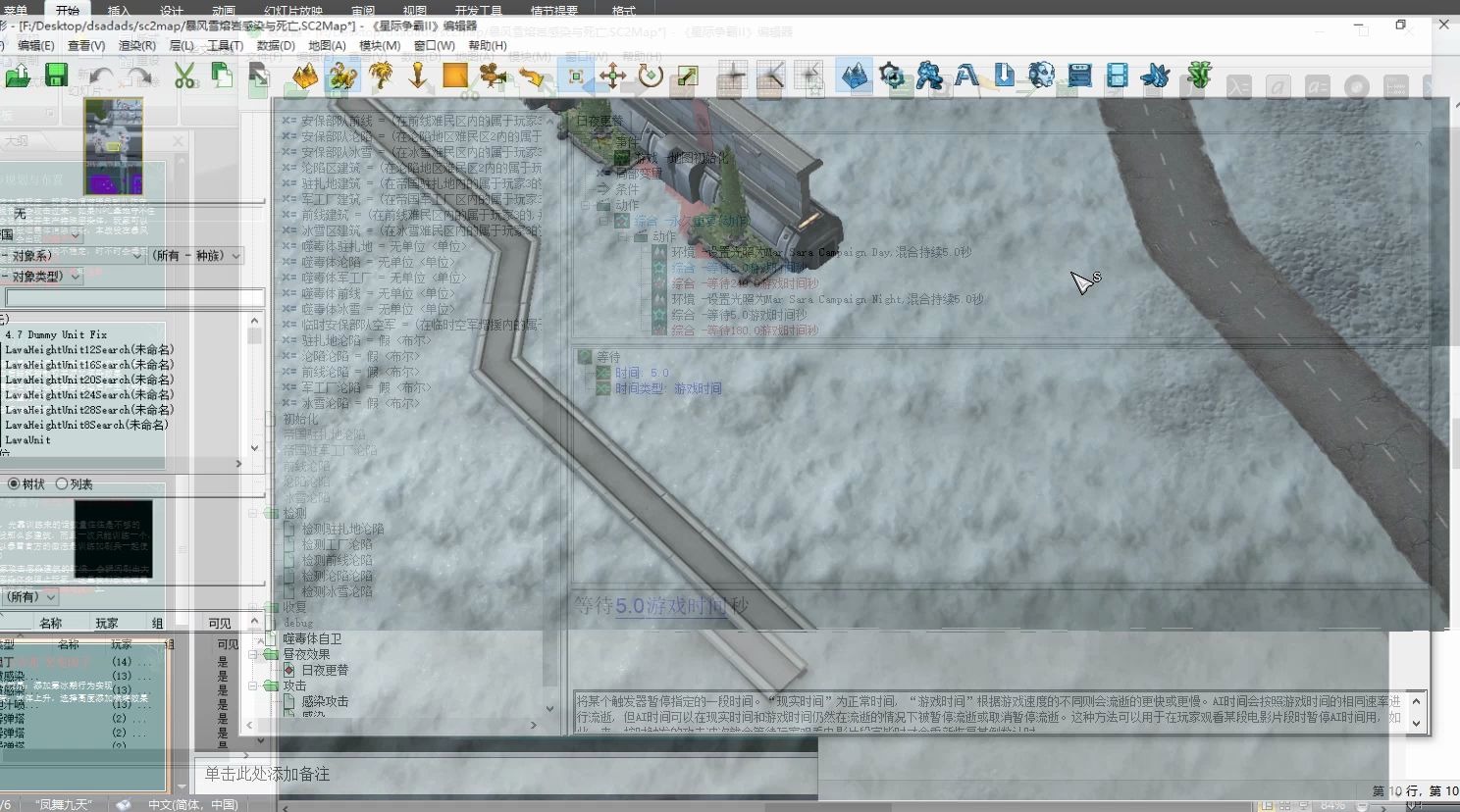Select the terrain layer mountain icon
This screenshot has width=1460, height=812.
(305, 76)
